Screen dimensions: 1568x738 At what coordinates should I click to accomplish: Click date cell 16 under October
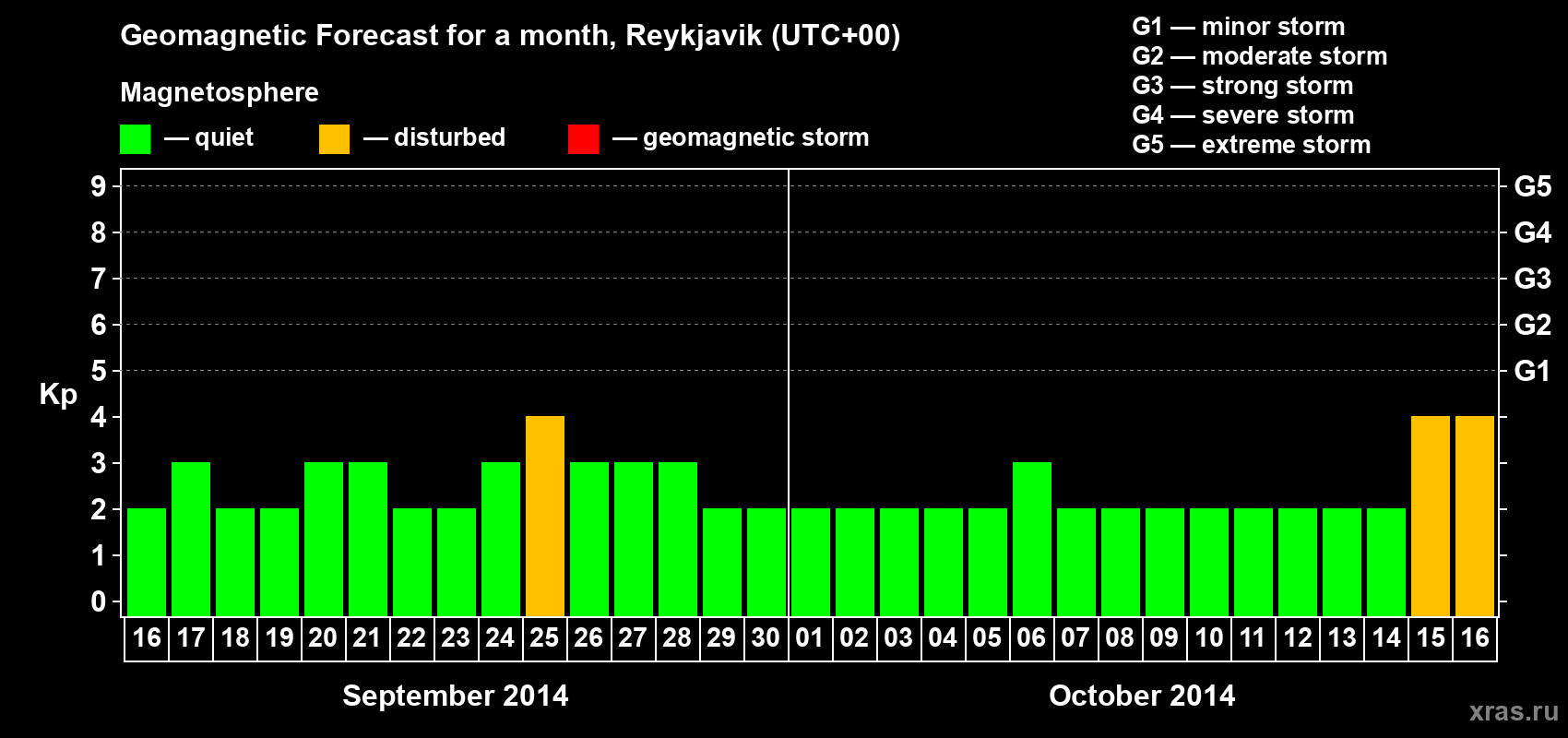[x=1475, y=638]
